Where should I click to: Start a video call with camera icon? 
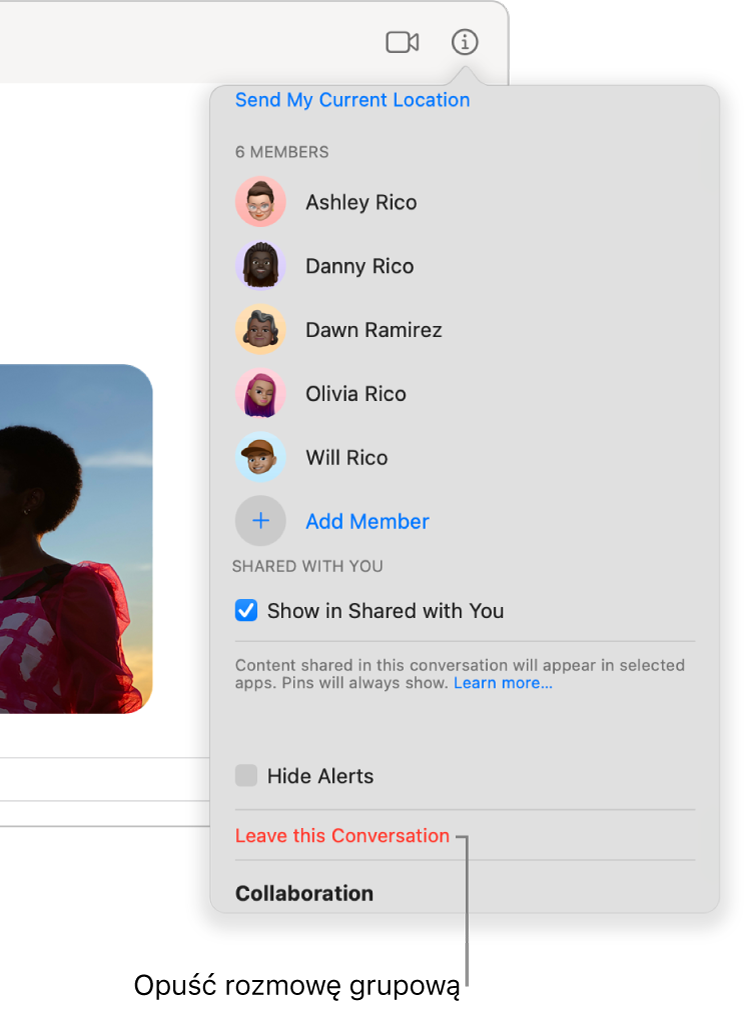(x=402, y=42)
